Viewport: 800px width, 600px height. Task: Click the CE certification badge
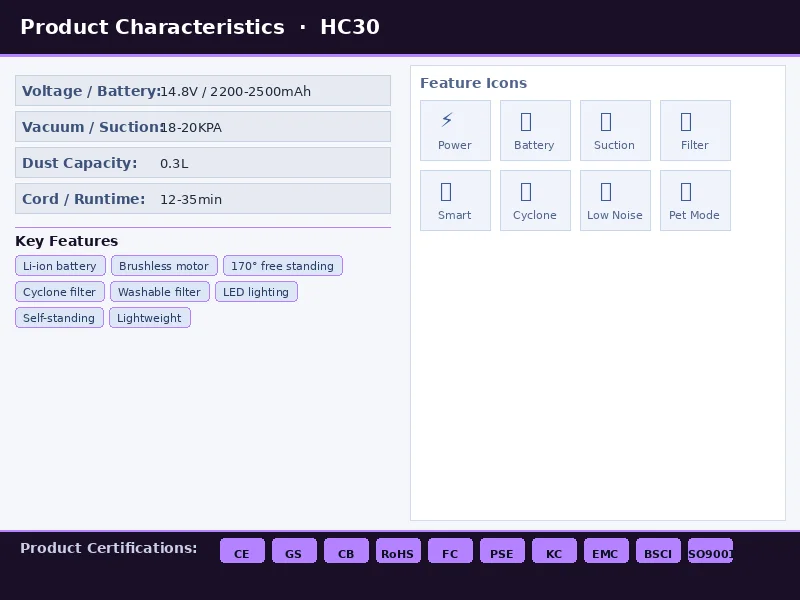click(242, 551)
